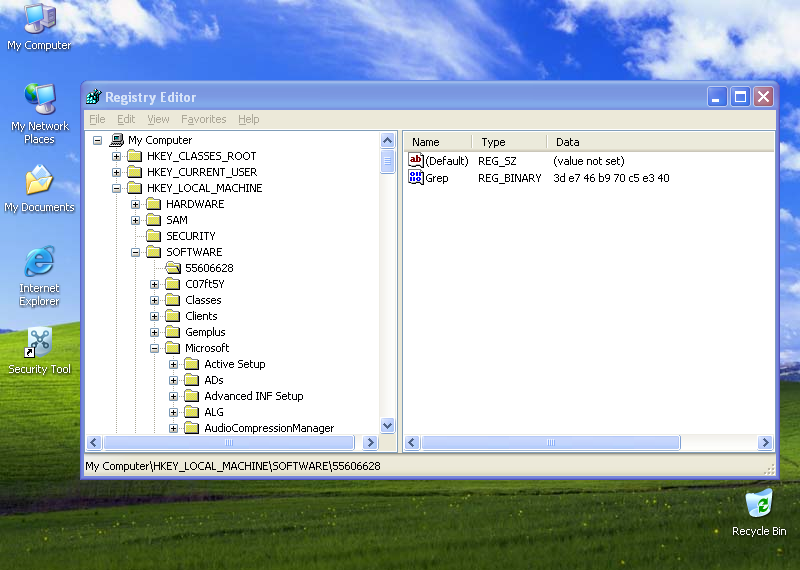Expand the Advanced INF Setup key
The height and width of the screenshot is (570, 800).
[x=173, y=396]
